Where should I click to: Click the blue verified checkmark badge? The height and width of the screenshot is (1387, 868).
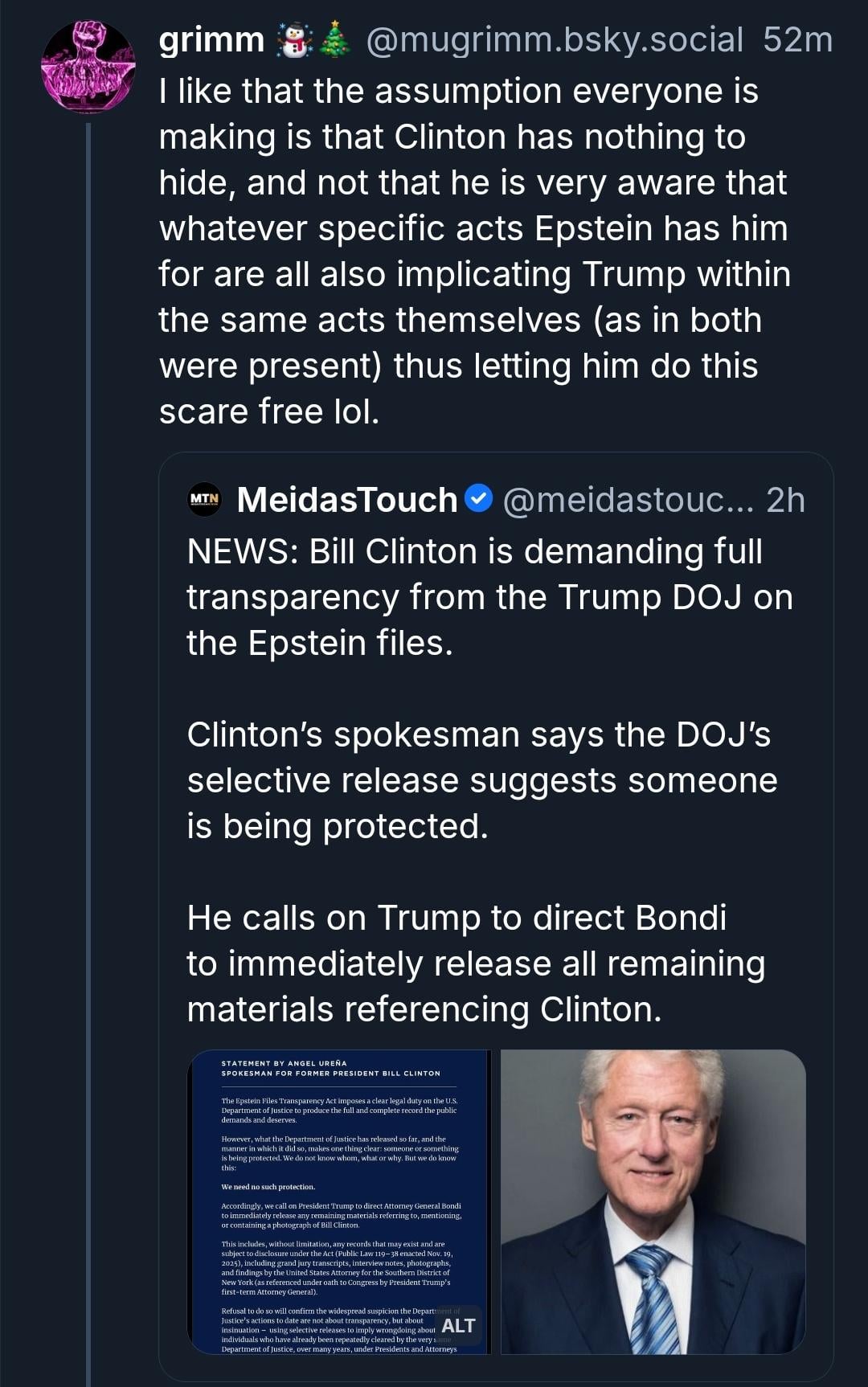[479, 498]
